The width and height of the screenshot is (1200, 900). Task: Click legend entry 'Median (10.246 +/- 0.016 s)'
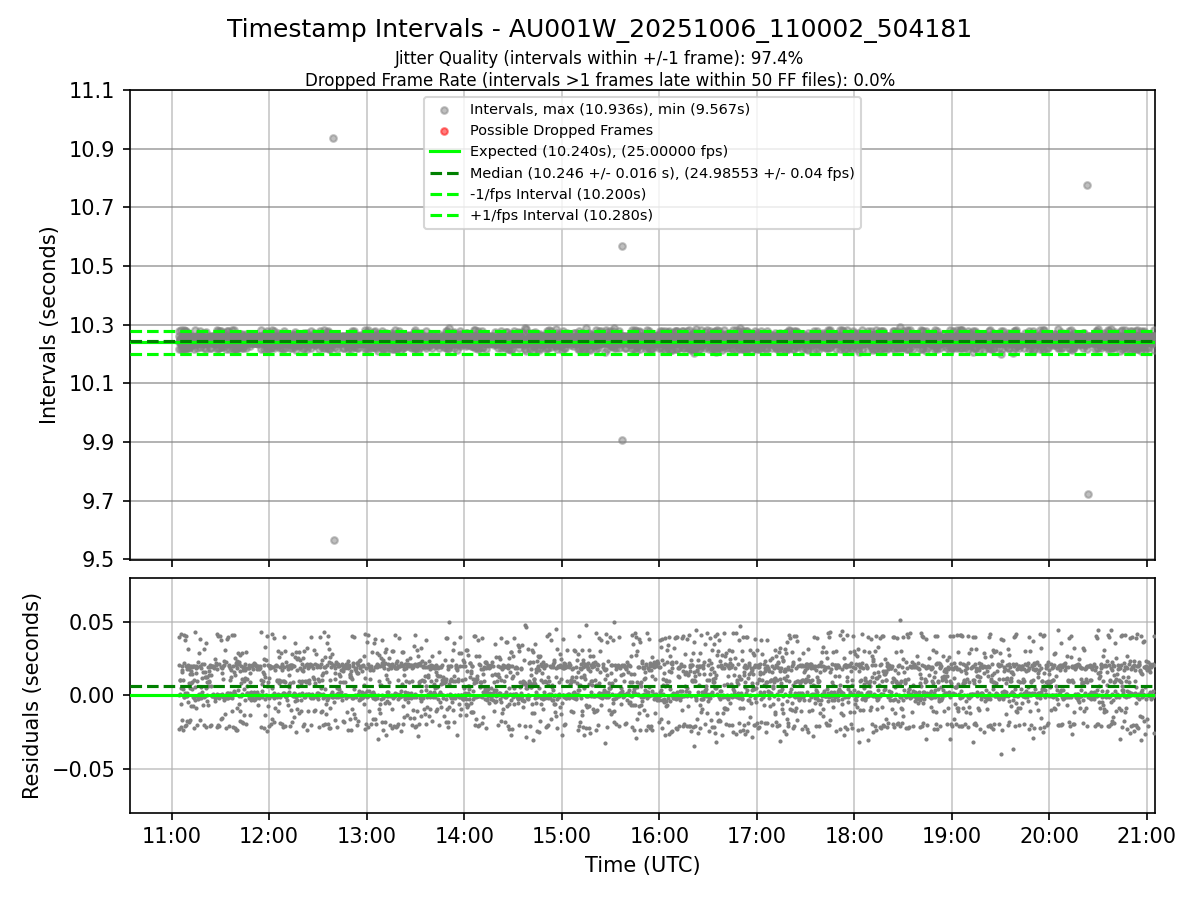pos(662,173)
